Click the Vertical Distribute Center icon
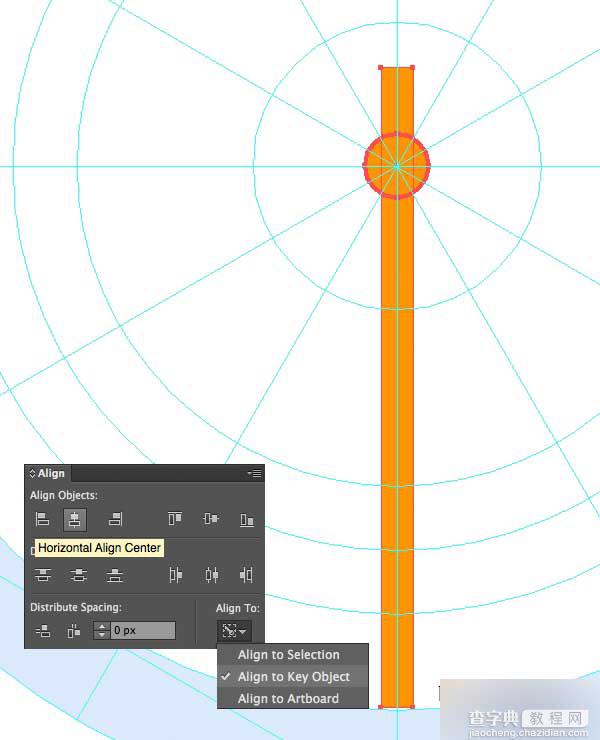 coord(79,575)
